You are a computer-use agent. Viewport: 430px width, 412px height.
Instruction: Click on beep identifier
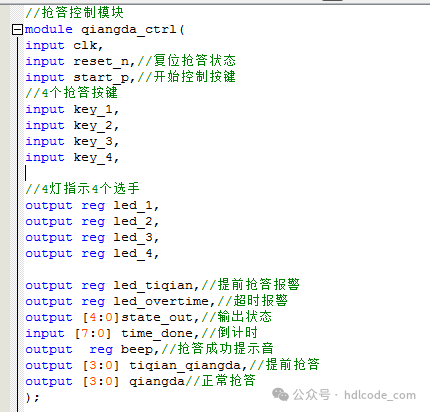tap(137, 349)
